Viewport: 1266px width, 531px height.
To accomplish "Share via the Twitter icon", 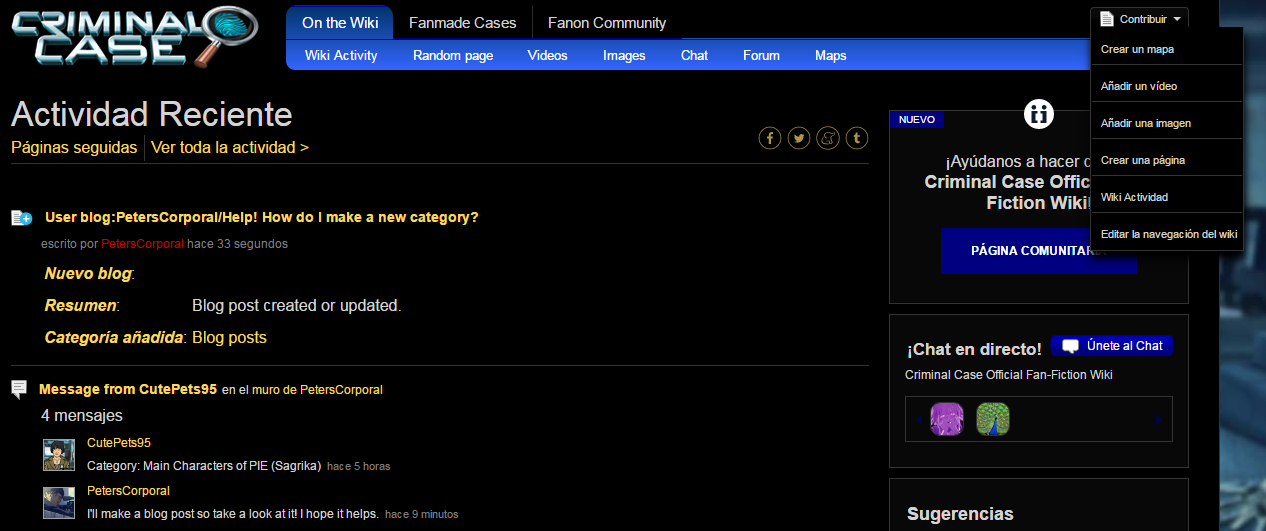I will pos(798,138).
